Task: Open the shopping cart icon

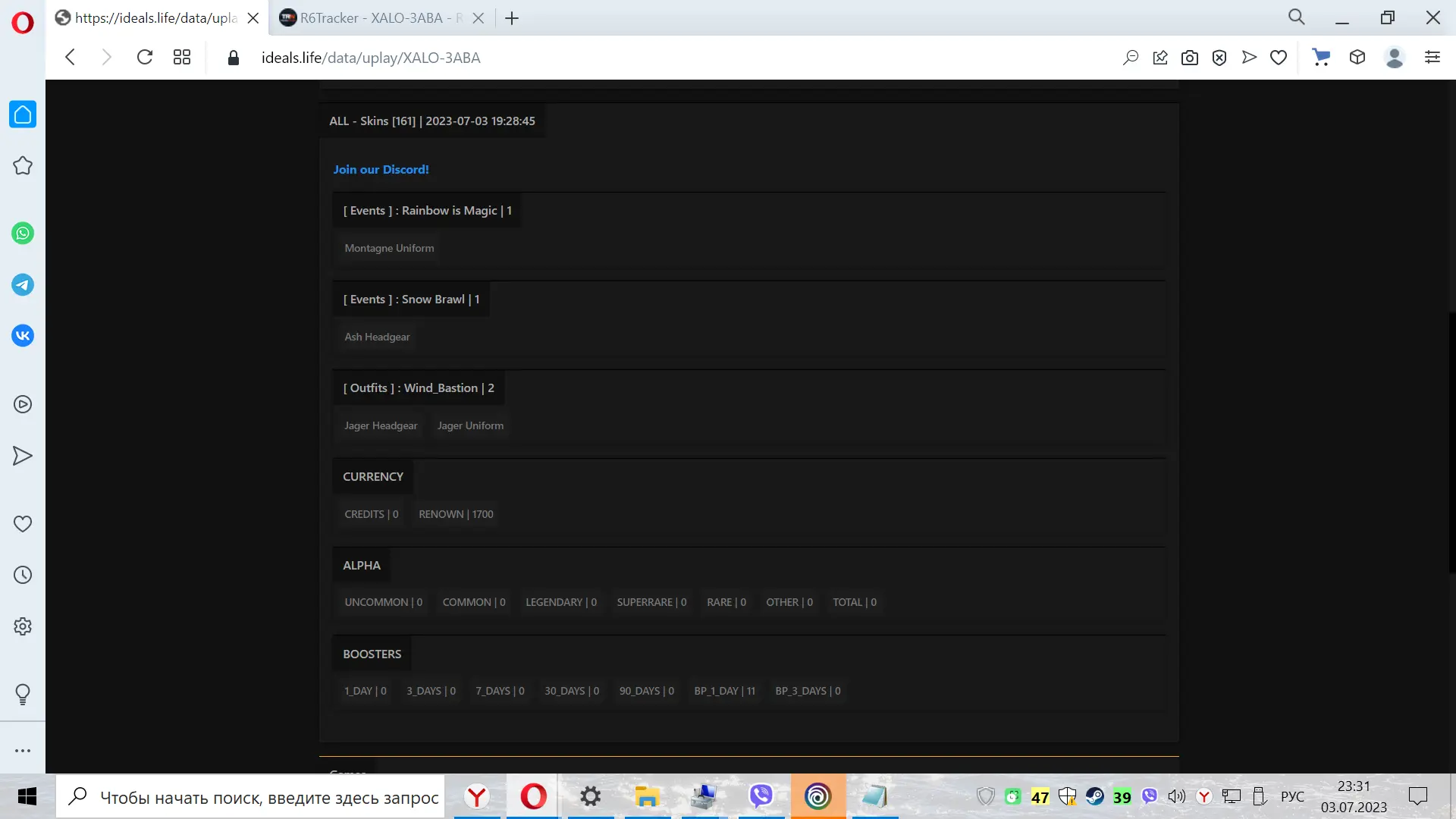Action: tap(1321, 58)
